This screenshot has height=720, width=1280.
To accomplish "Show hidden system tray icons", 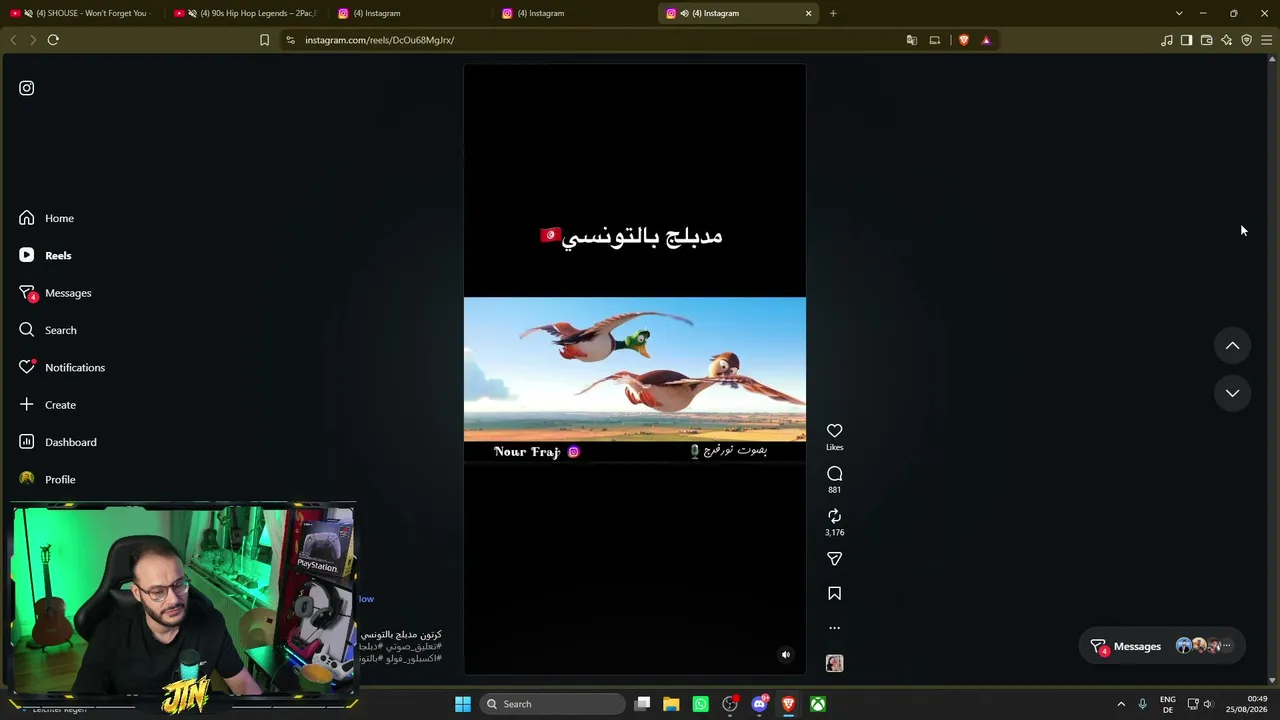I will 1121,704.
